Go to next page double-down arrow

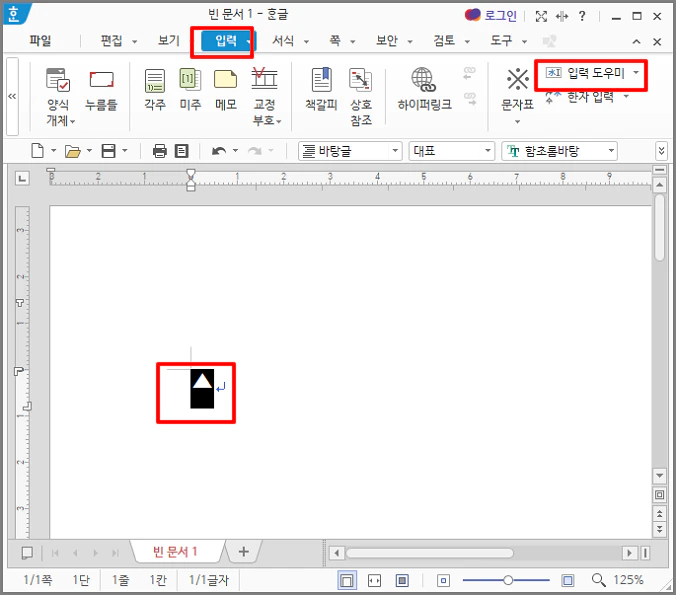coord(660,529)
